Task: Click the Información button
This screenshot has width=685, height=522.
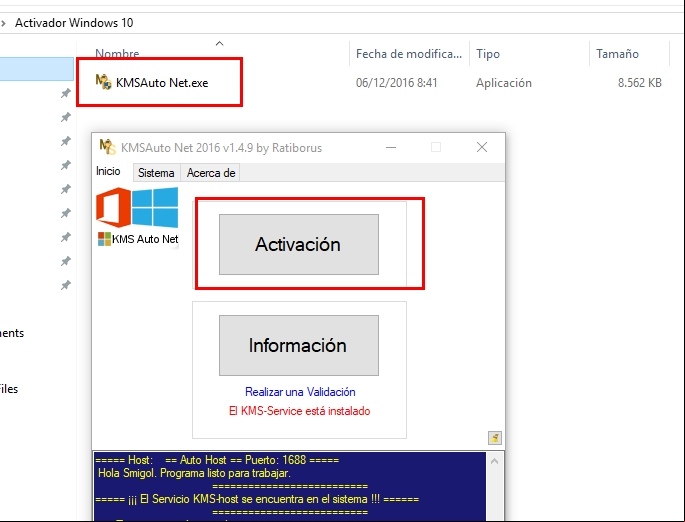Action: pyautogui.click(x=299, y=346)
